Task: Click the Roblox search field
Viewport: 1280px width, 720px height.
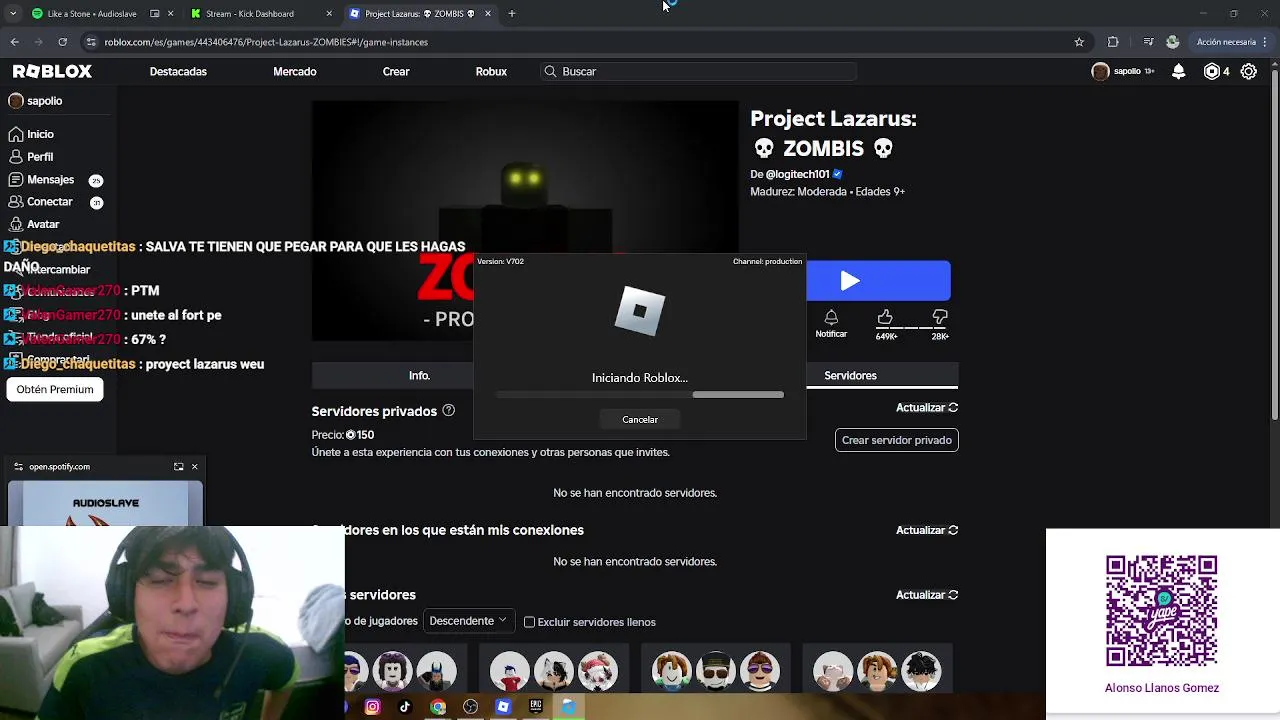Action: (x=698, y=72)
